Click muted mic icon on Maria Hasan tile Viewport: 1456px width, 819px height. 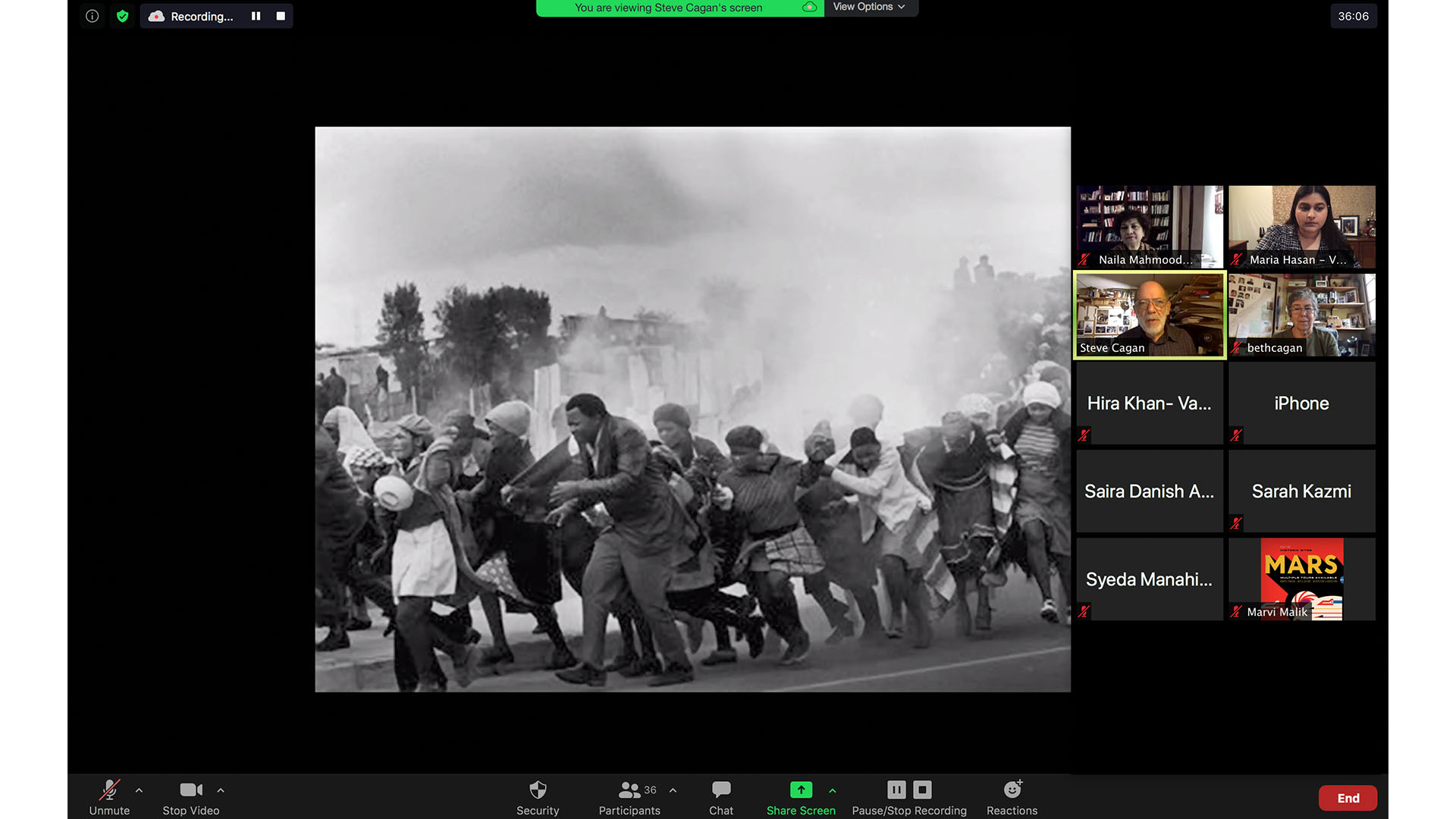click(1237, 259)
